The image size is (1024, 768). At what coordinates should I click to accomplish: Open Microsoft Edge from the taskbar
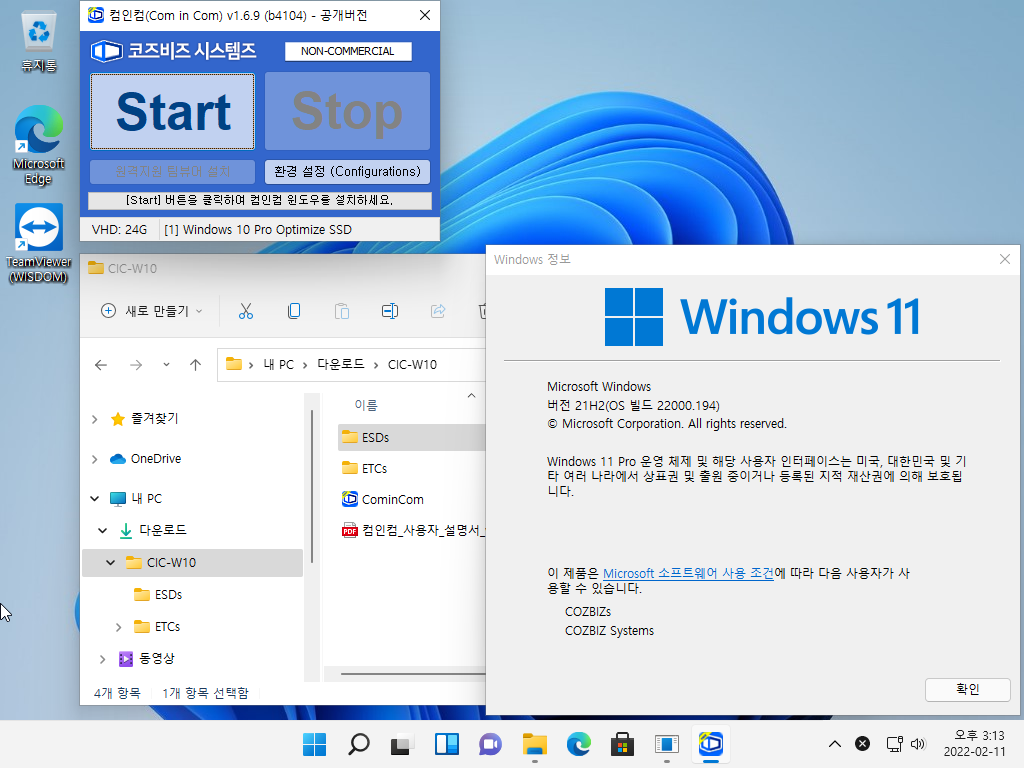pyautogui.click(x=579, y=744)
